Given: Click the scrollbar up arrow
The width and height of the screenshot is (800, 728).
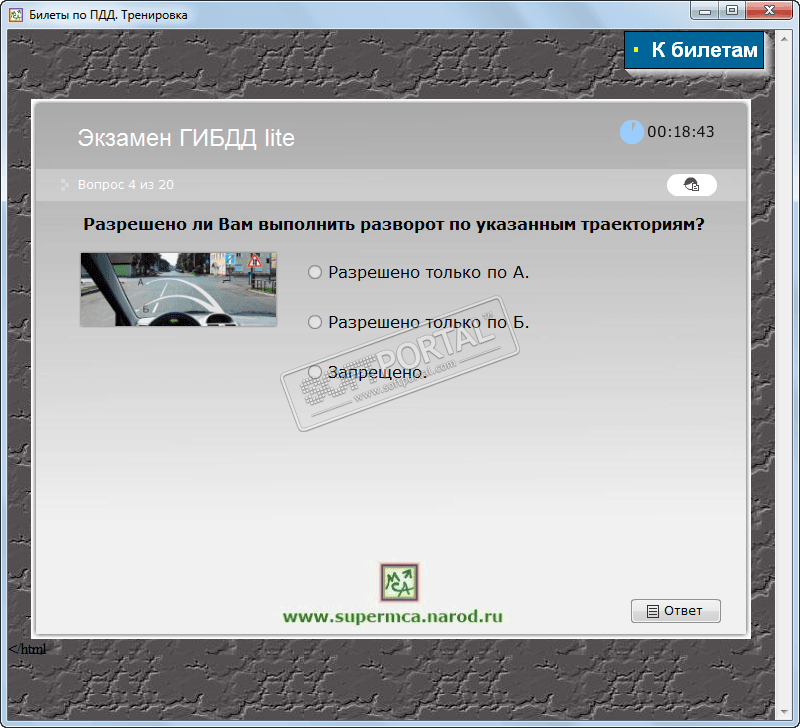Looking at the screenshot, I should point(784,38).
